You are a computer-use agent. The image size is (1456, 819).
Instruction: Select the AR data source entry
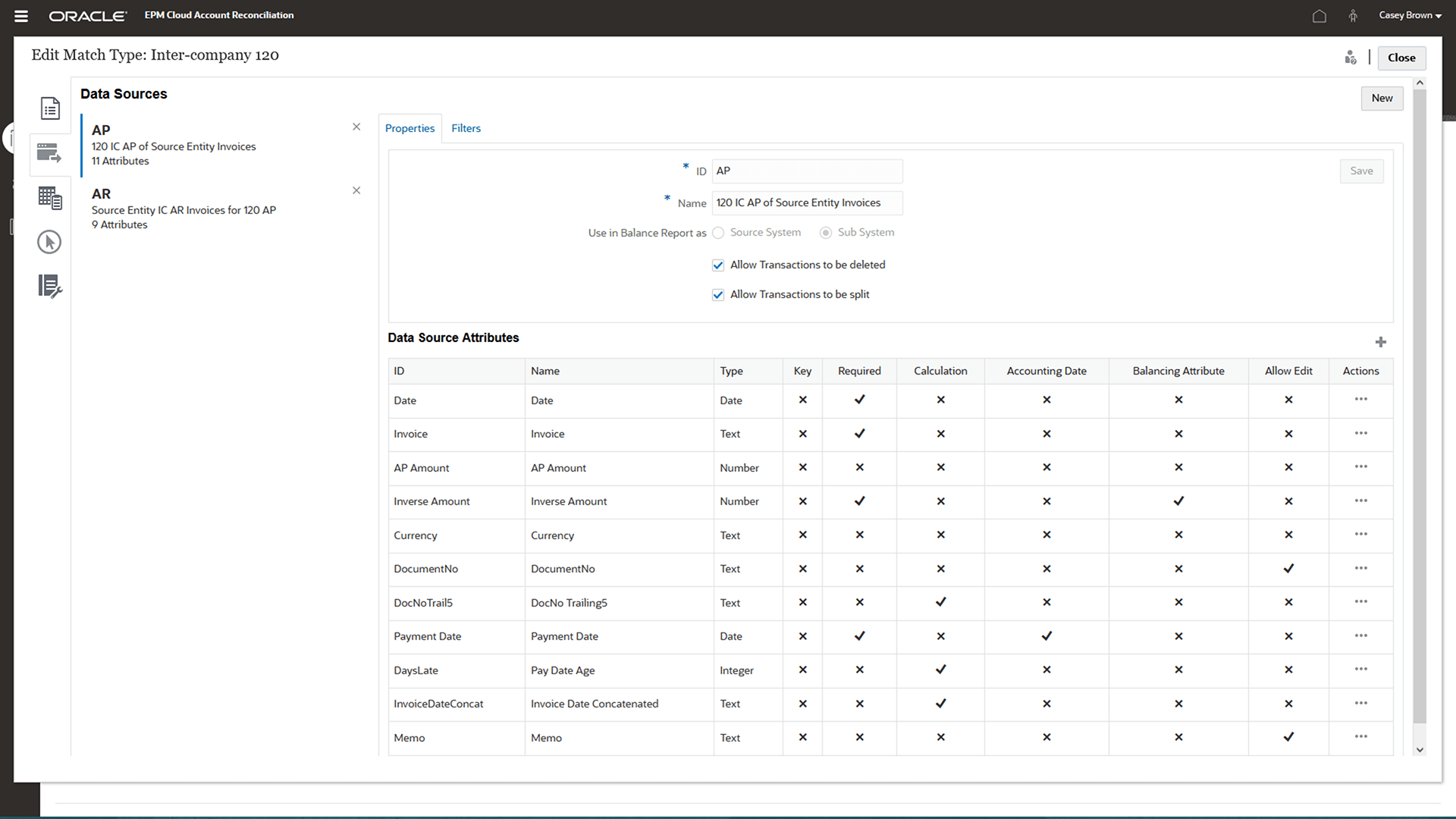tap(184, 209)
